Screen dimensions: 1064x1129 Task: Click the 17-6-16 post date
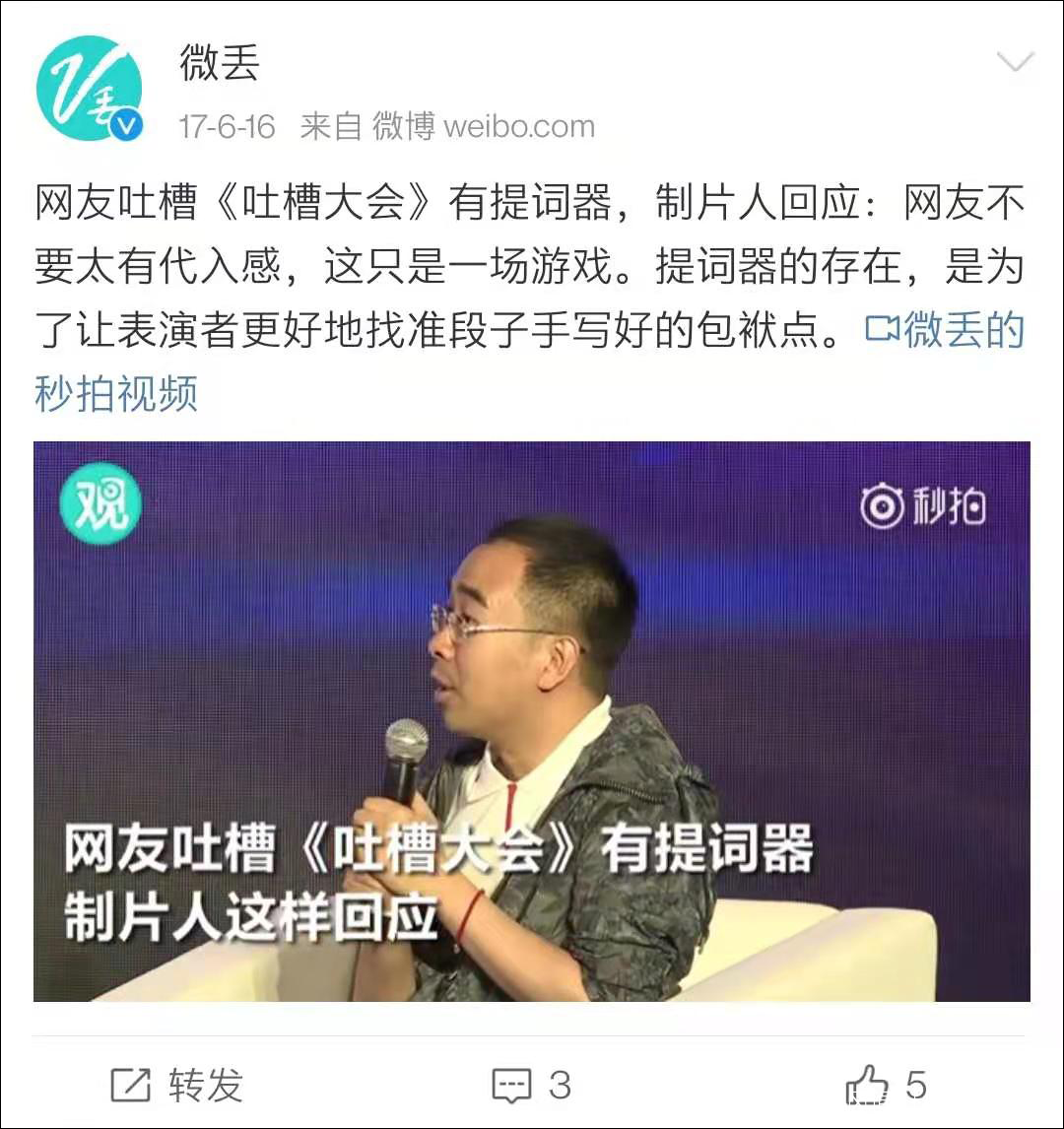(x=227, y=127)
